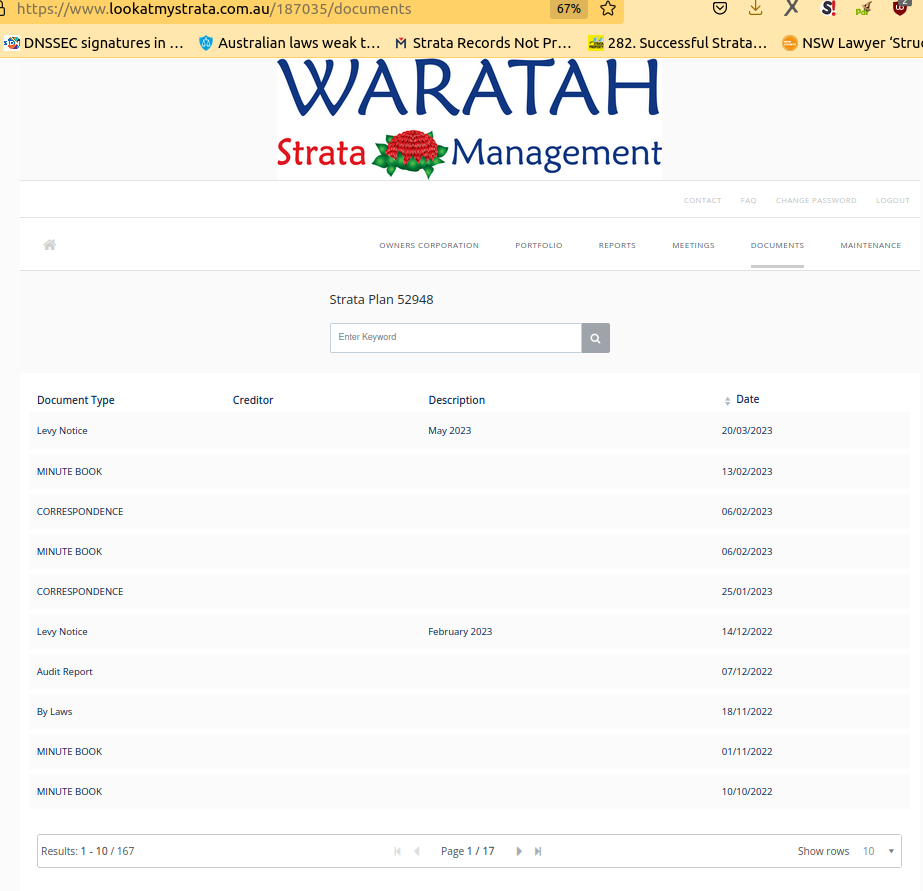Open the Meetings menu
Image resolution: width=923 pixels, height=891 pixels.
click(x=693, y=245)
